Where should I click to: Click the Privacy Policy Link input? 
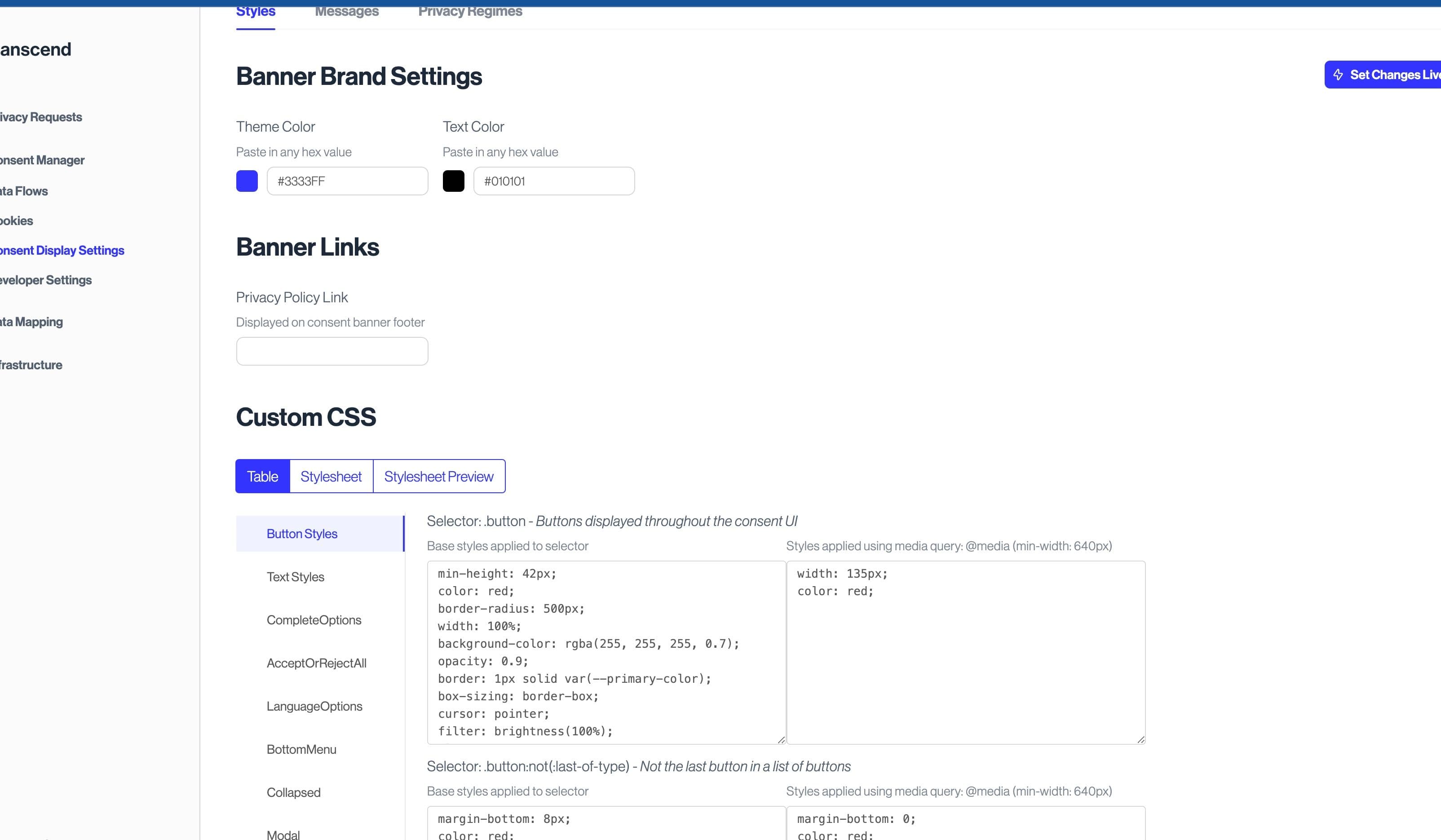[332, 351]
